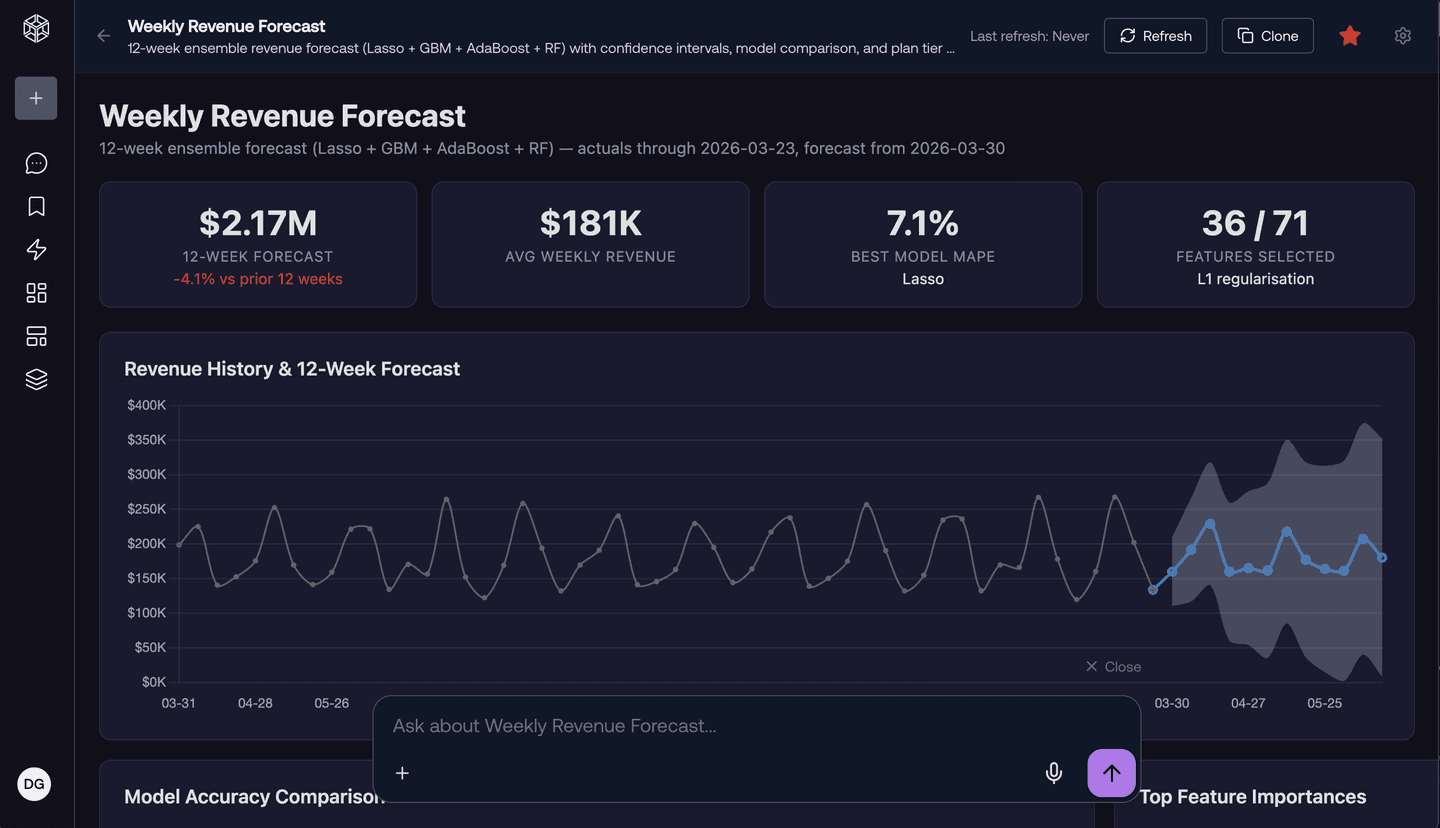The height and width of the screenshot is (828, 1440).
Task: Clone the current dashboard
Action: coord(1267,35)
